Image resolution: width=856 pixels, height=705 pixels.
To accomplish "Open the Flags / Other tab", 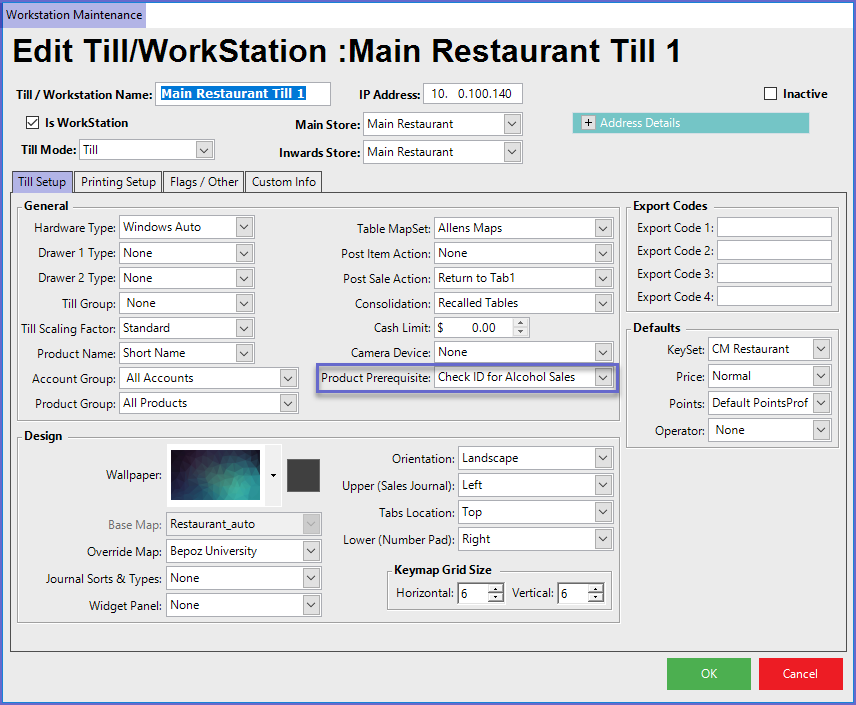I will (x=204, y=182).
